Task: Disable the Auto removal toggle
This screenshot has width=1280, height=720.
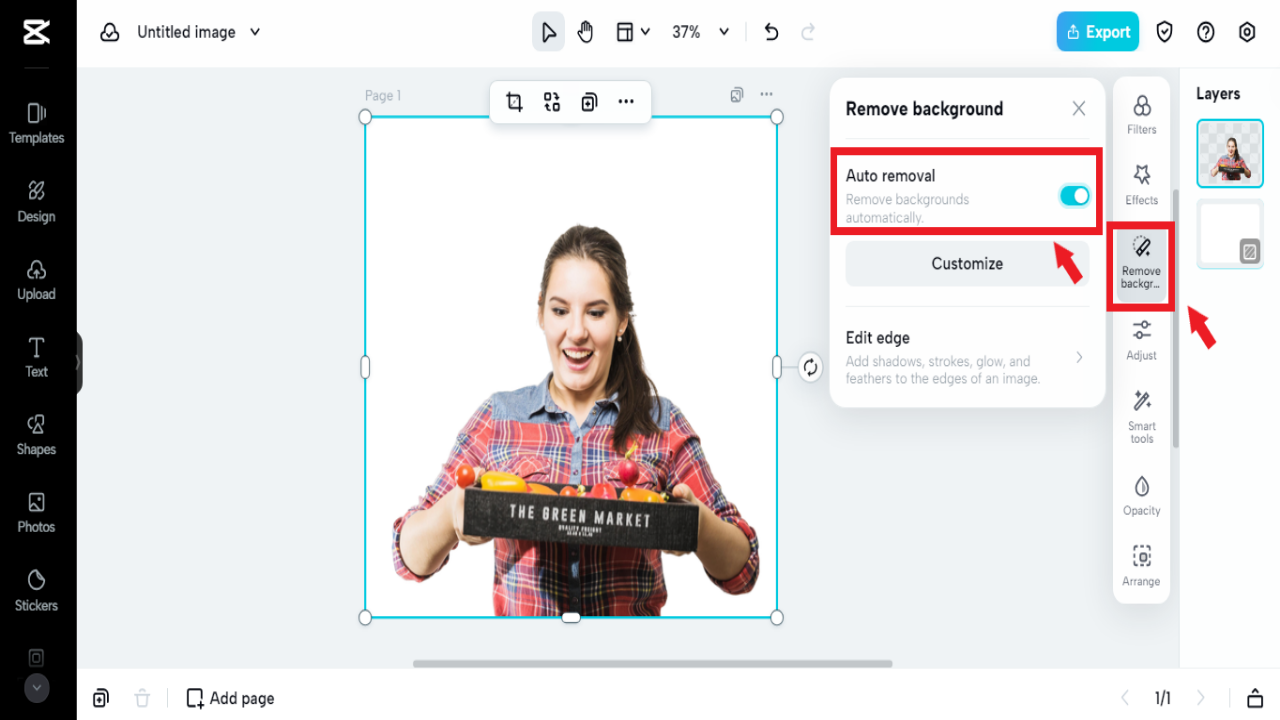Action: point(1074,196)
